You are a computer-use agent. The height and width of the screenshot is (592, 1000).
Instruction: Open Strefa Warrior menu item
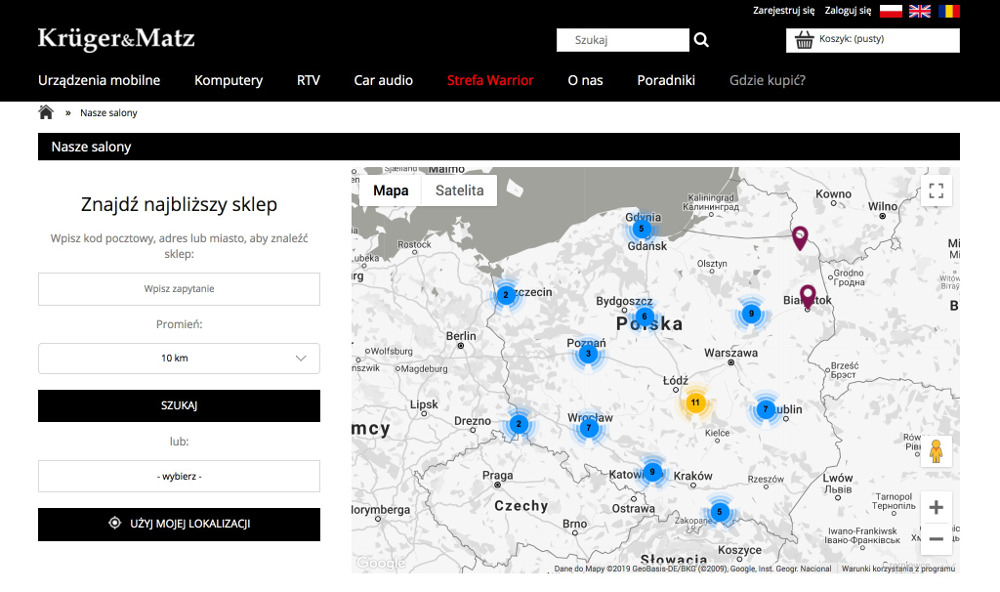point(490,80)
